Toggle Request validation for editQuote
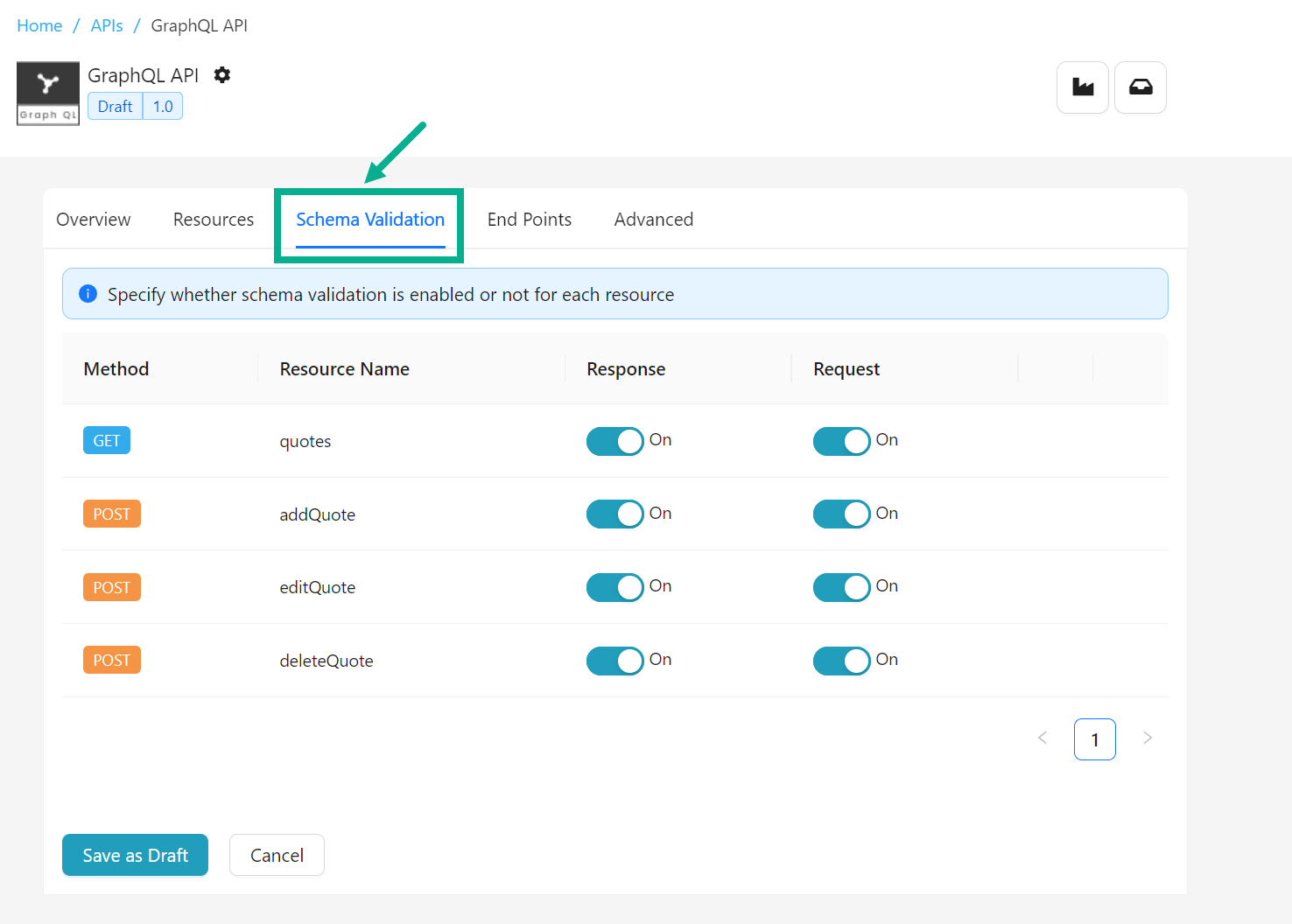This screenshot has width=1292, height=924. (841, 587)
